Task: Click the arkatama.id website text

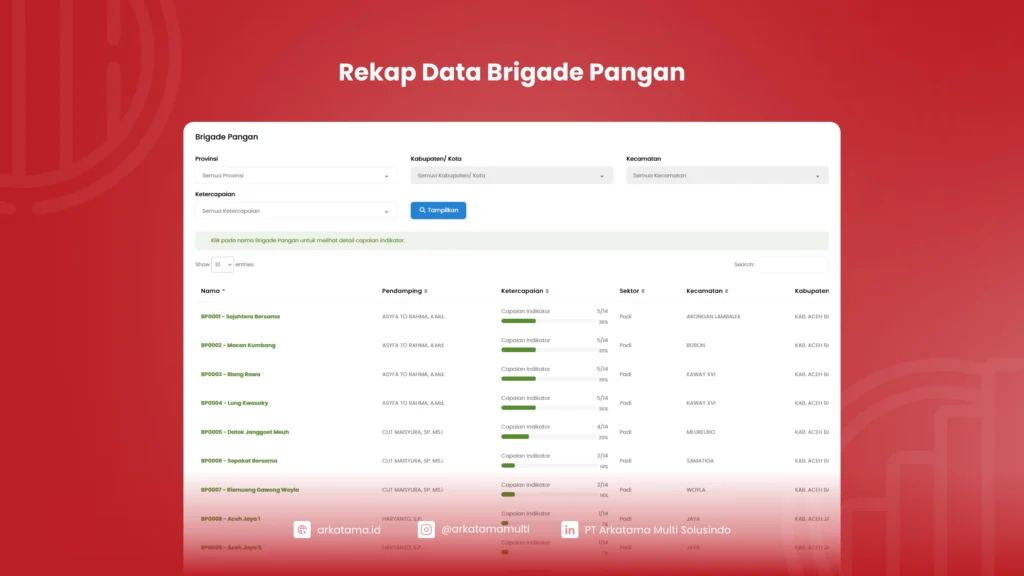Action: pyautogui.click(x=349, y=530)
